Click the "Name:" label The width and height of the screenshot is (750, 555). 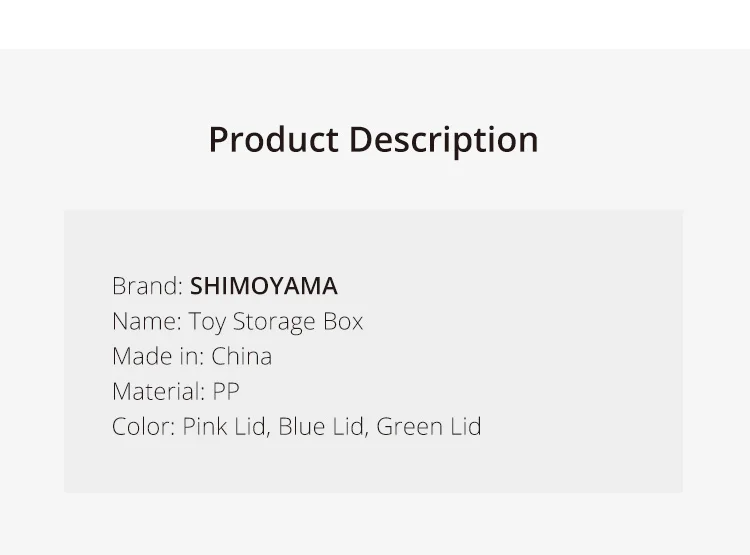[x=146, y=321]
